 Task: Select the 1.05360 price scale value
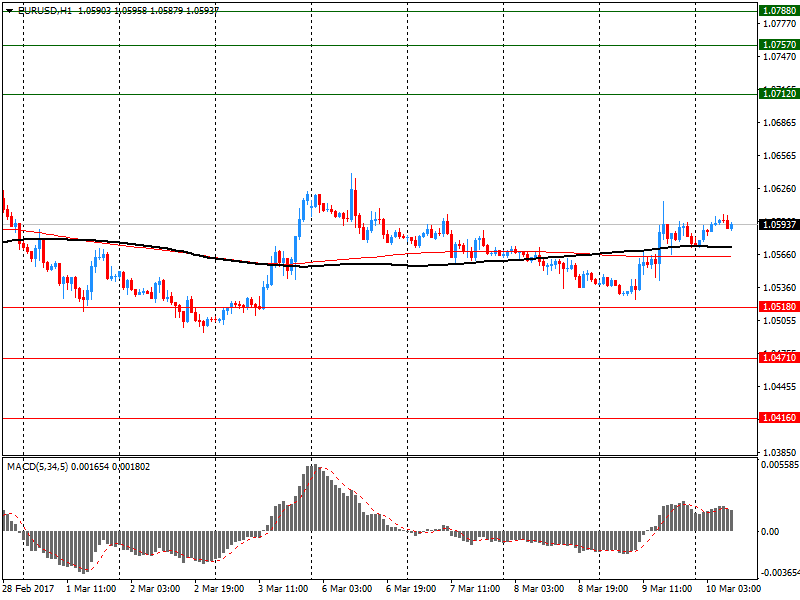[780, 288]
